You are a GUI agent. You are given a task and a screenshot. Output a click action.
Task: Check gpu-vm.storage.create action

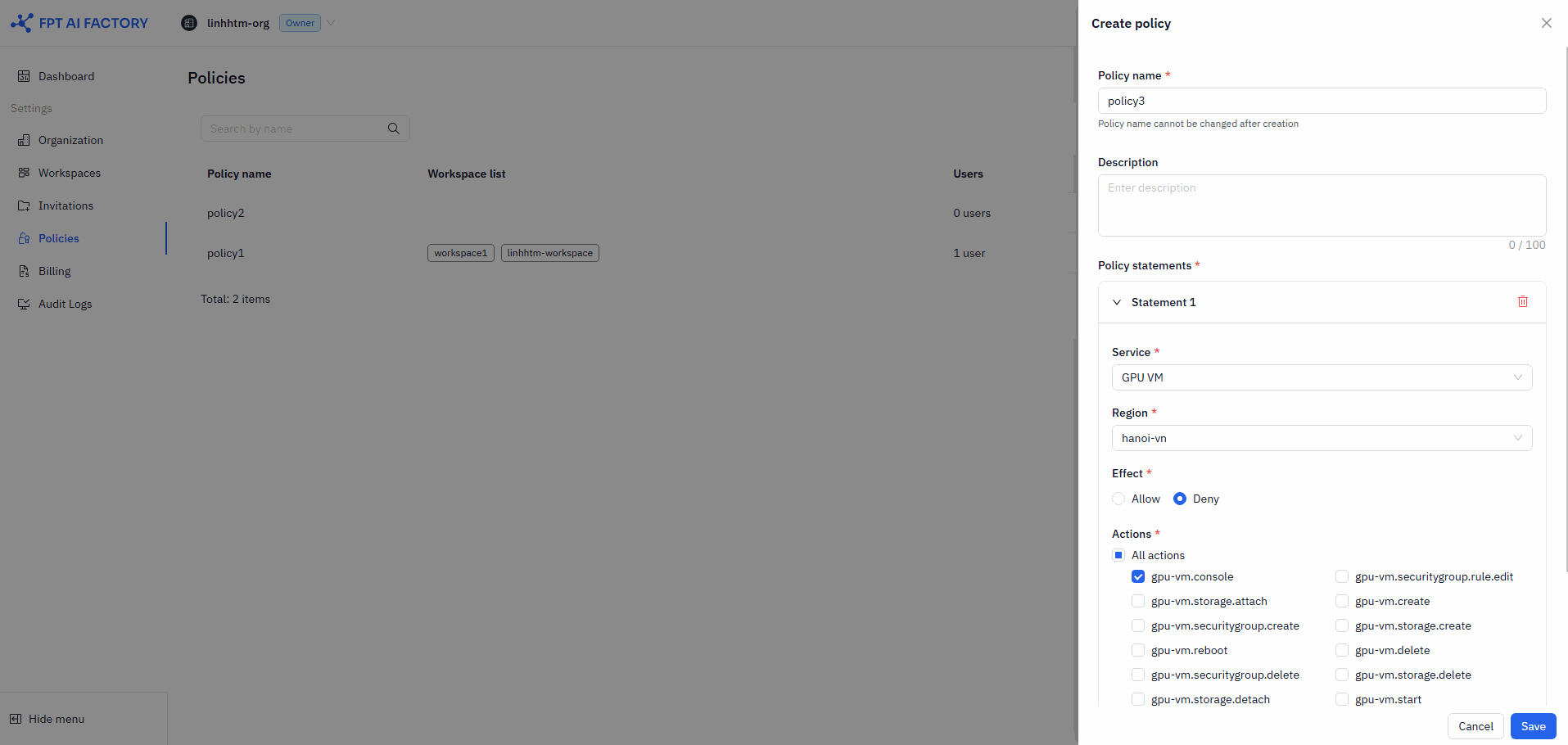(x=1342, y=625)
